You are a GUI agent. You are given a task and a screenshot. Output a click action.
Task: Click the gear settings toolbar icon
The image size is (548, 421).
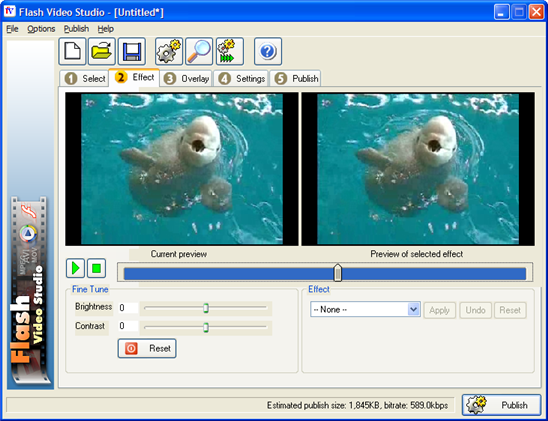(169, 52)
